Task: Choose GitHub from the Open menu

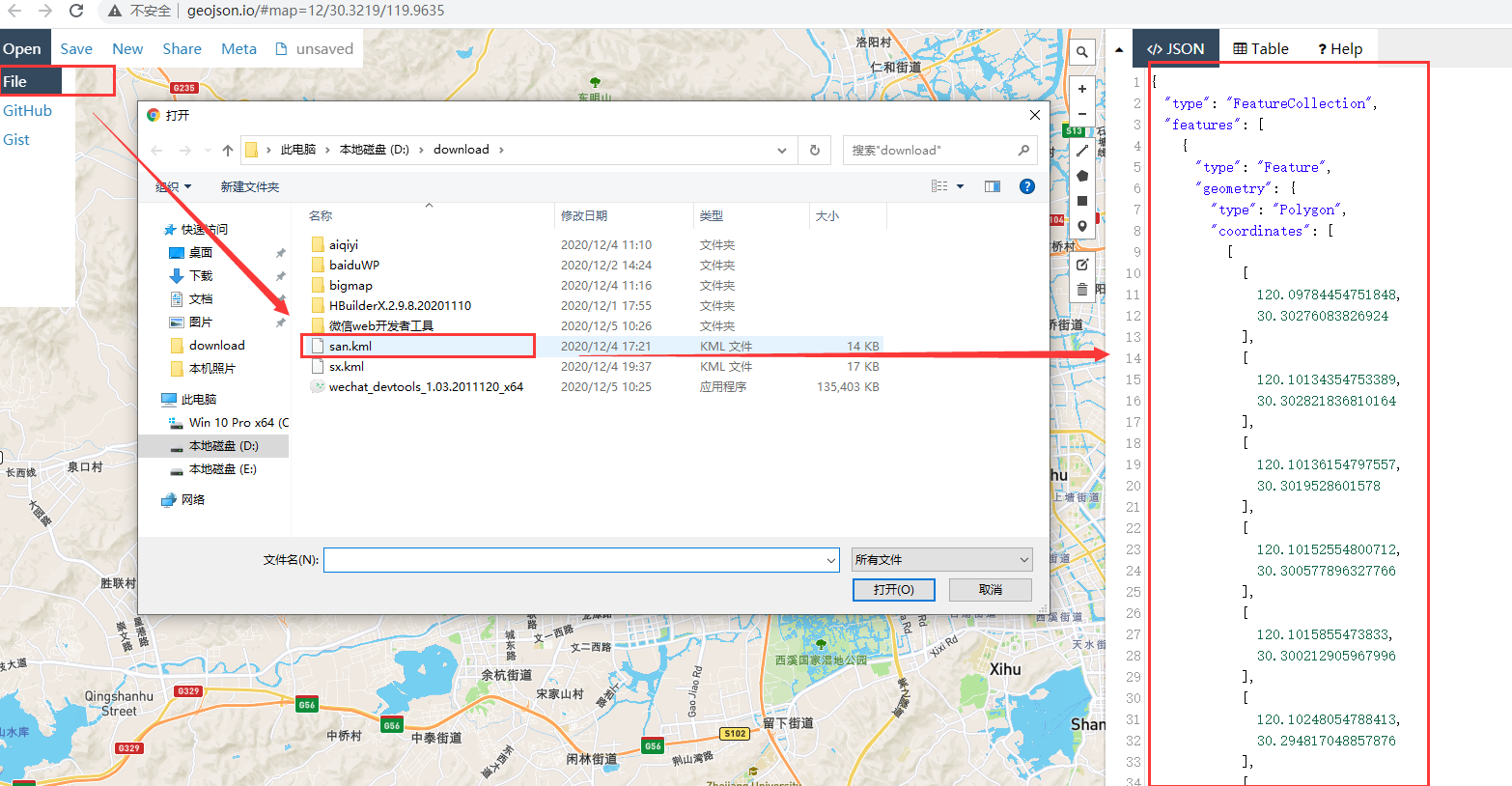Action: pyautogui.click(x=28, y=110)
